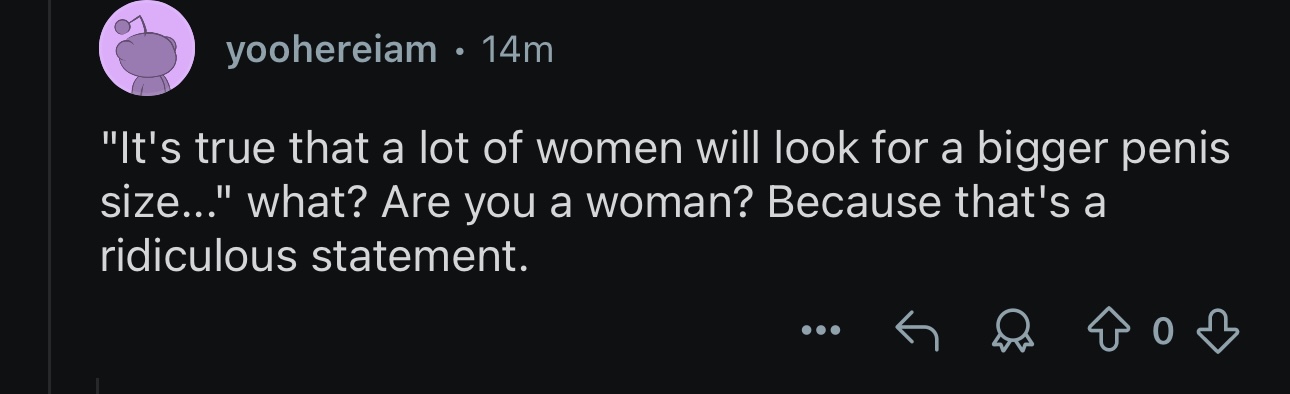View profile through the purple avatar circle
The image size is (1290, 394).
click(145, 49)
